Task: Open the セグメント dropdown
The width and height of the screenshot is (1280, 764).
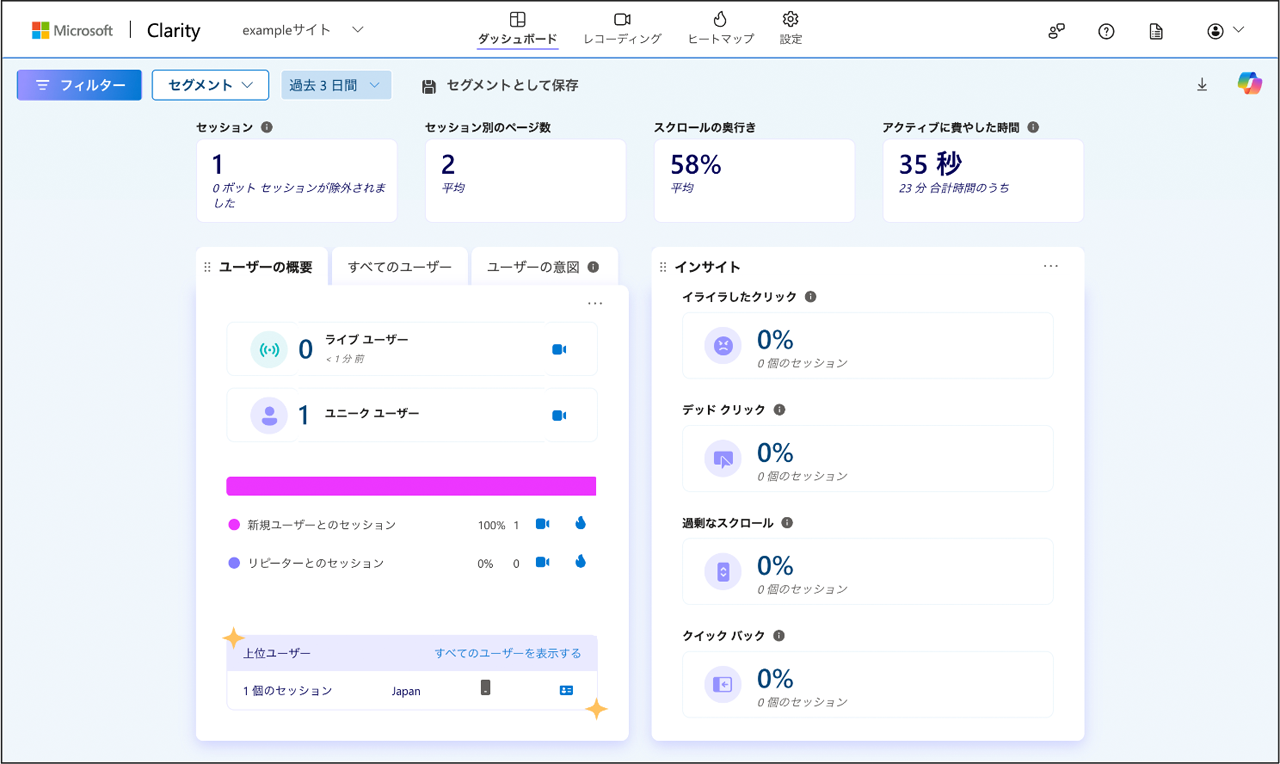Action: click(x=210, y=85)
